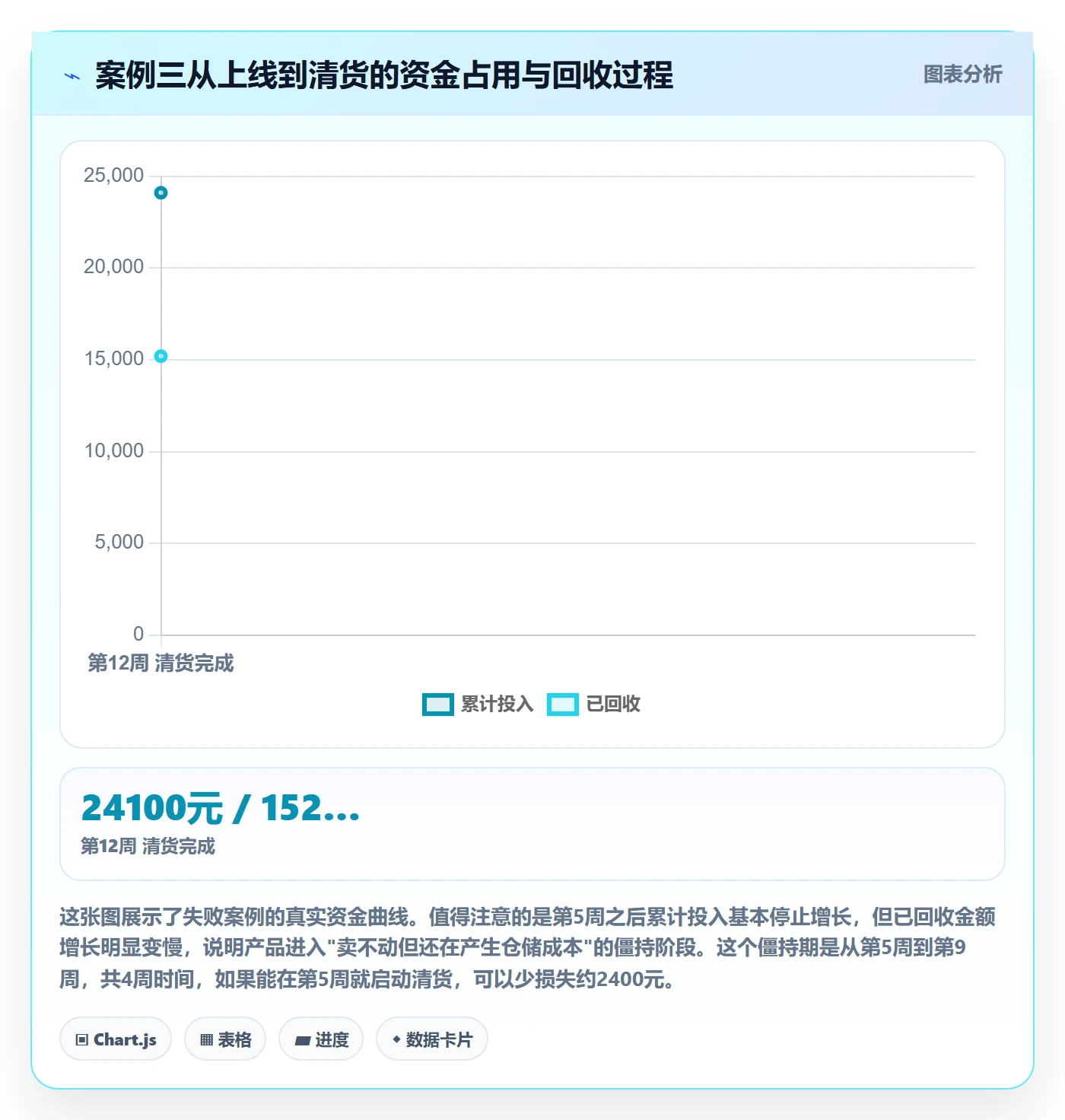Click the 20,000 y-axis label
Viewport: 1065px width, 1120px height.
pos(113,267)
